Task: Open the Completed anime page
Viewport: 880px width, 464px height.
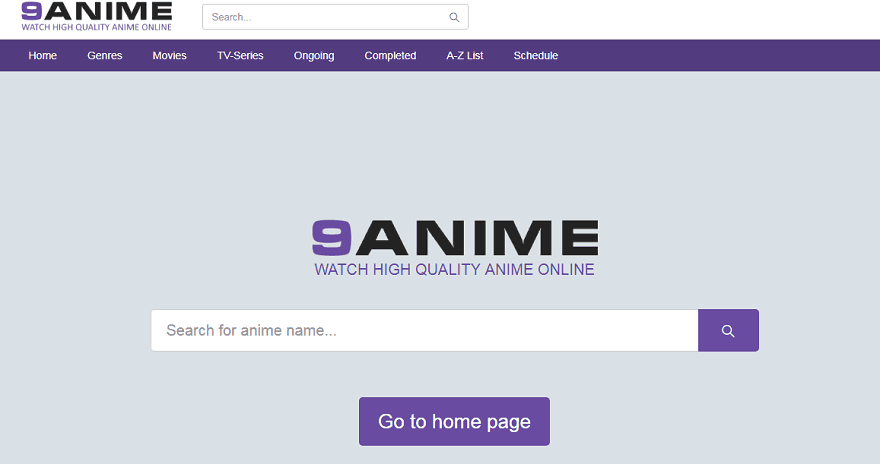Action: (390, 56)
